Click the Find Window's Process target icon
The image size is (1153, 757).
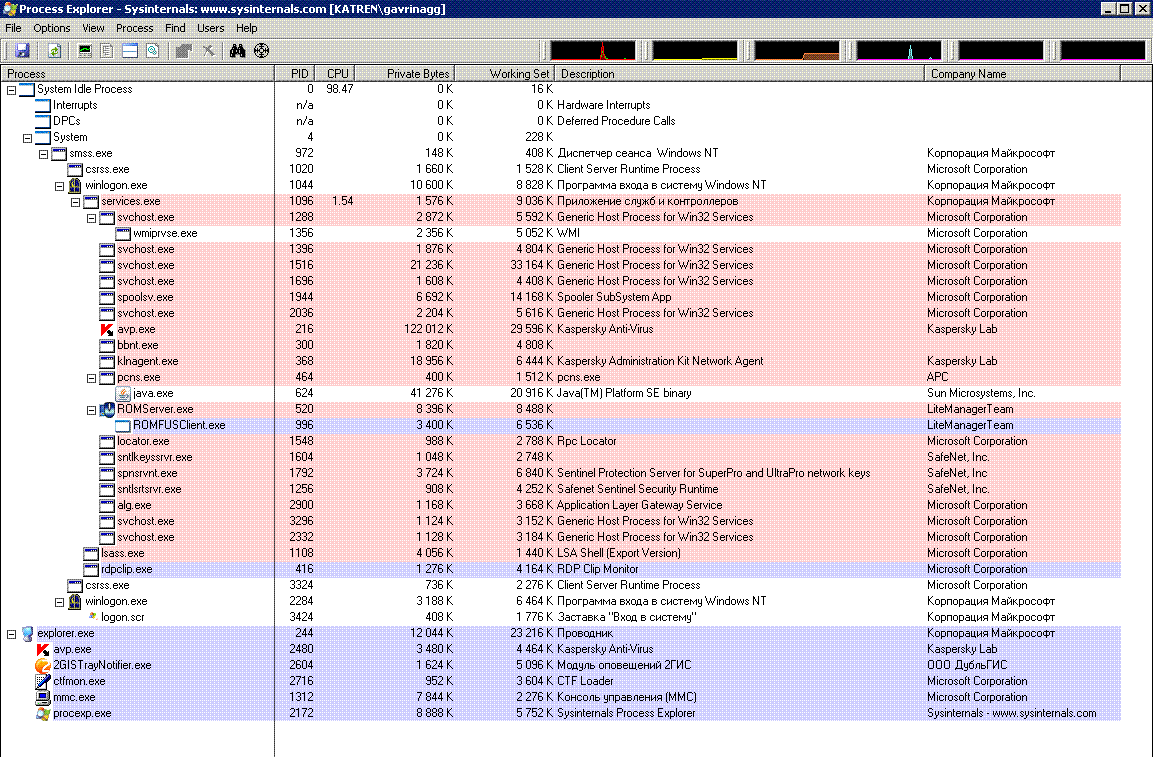click(x=261, y=51)
